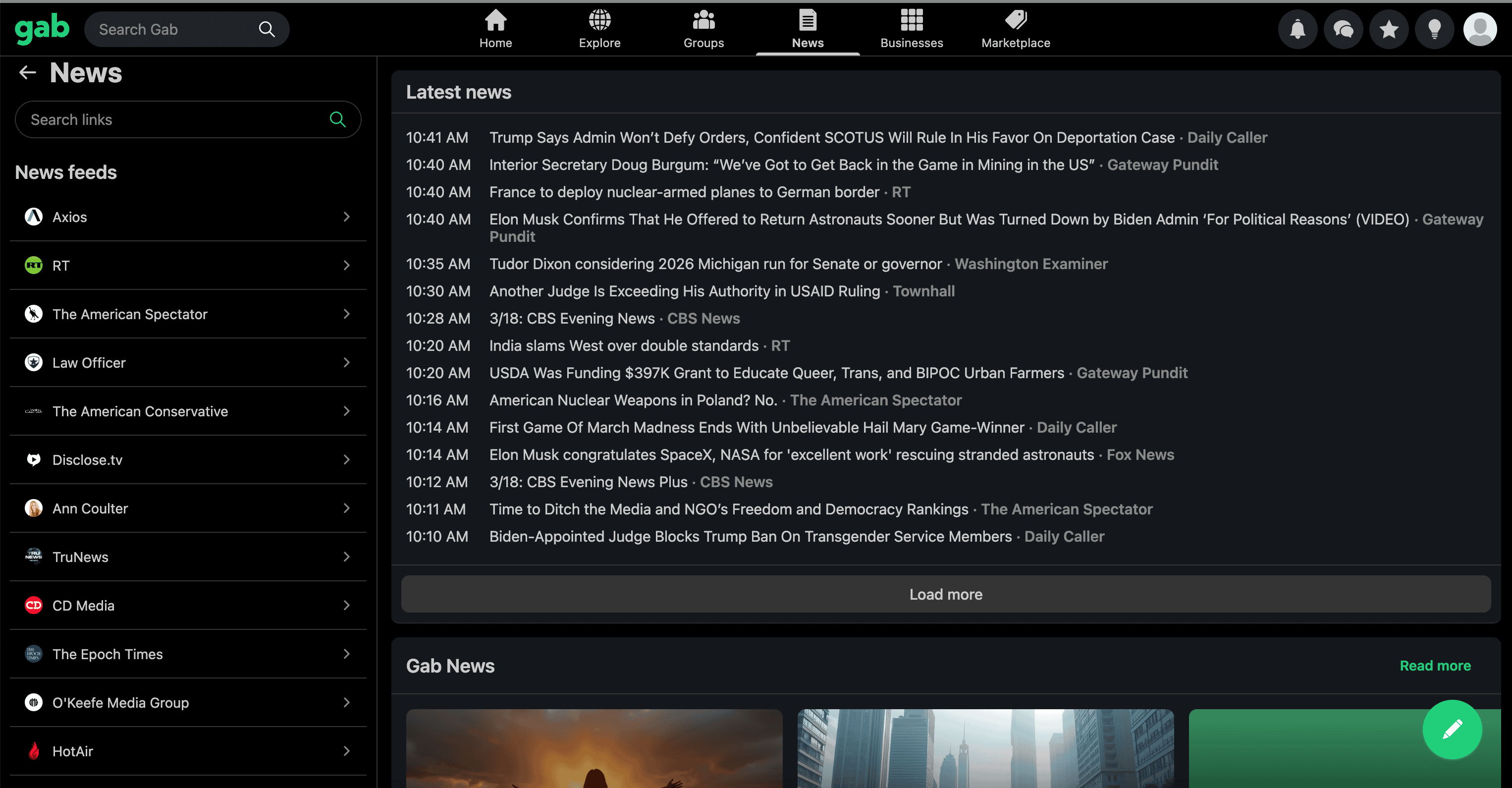Open the profile avatar menu

coord(1480,29)
